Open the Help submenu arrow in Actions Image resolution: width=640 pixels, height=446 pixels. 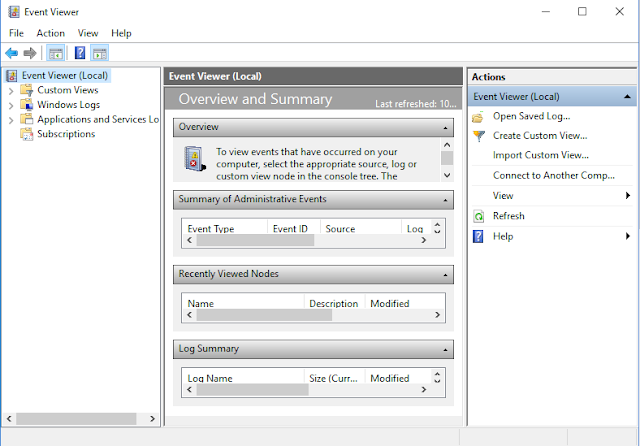tap(628, 236)
